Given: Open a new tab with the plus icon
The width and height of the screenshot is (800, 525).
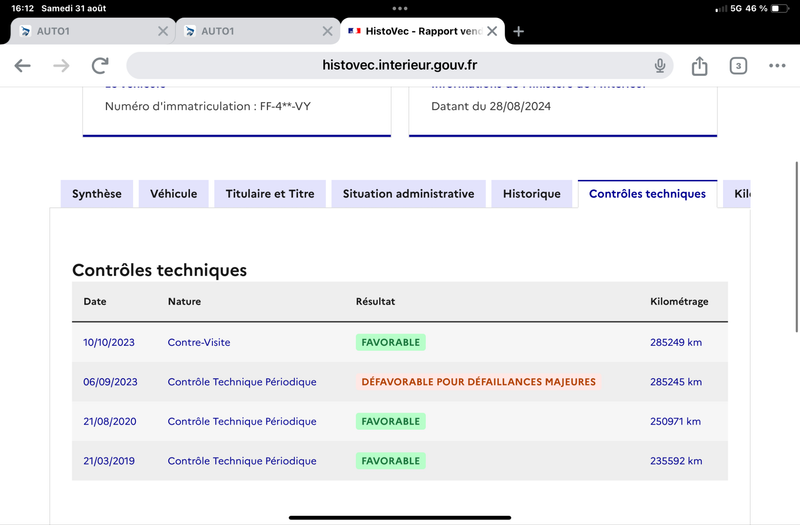Looking at the screenshot, I should (518, 32).
